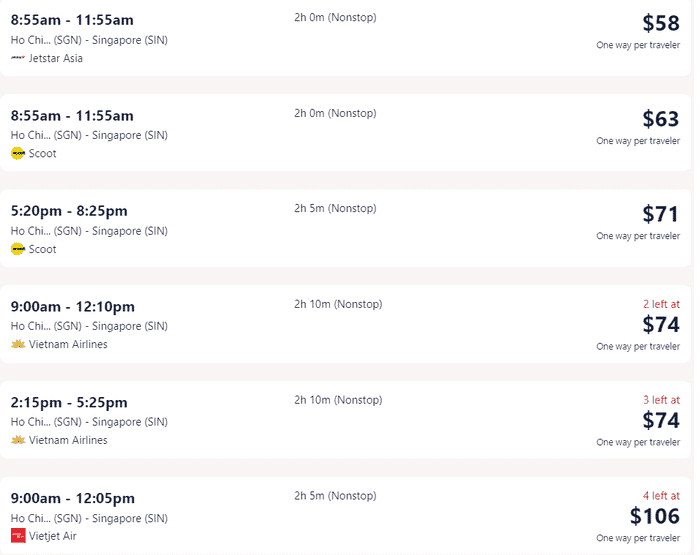700x555 pixels.
Task: Click the red Vietjet Air logo
Action: point(18,536)
